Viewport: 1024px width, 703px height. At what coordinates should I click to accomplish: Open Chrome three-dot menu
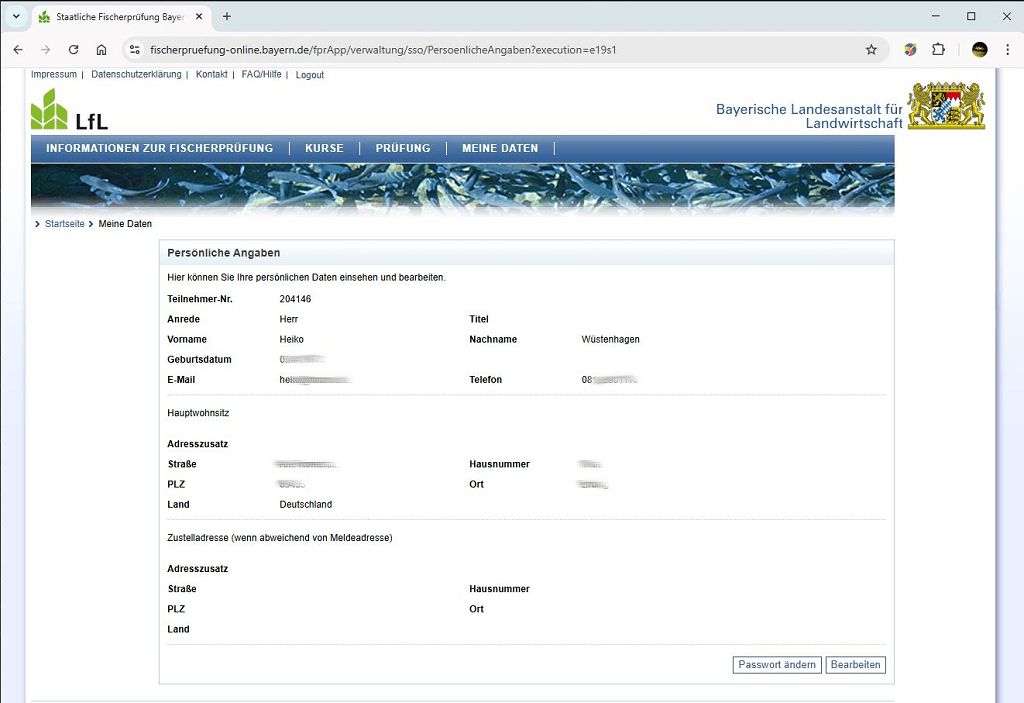1008,50
